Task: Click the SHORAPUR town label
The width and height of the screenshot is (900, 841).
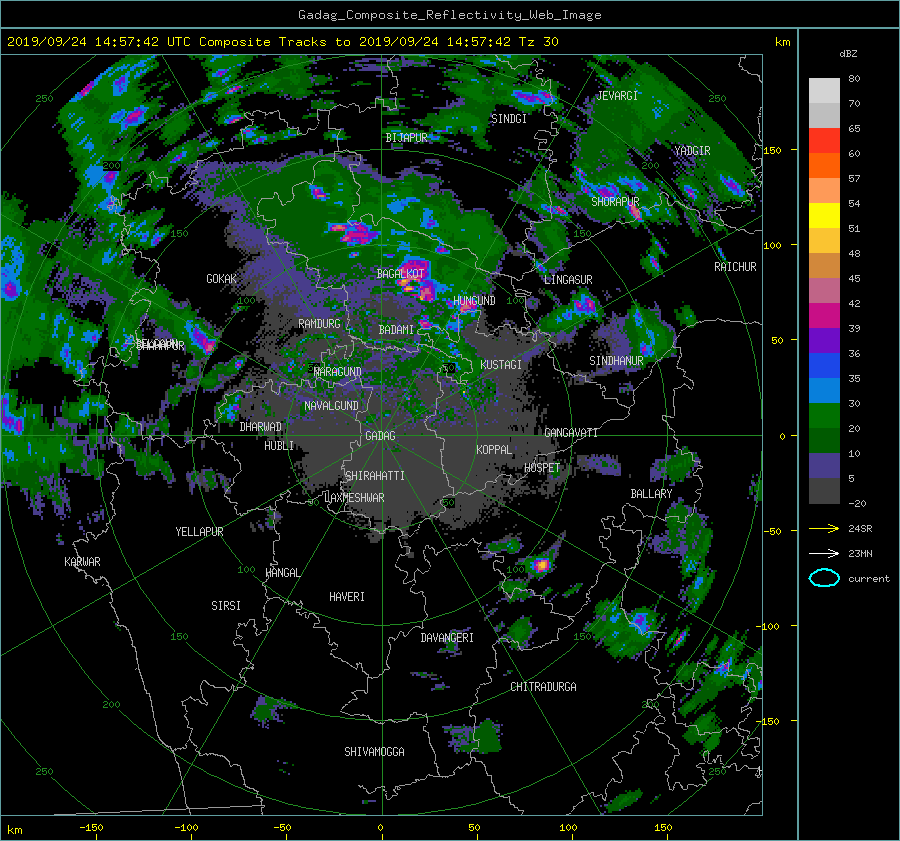Action: tap(615, 202)
